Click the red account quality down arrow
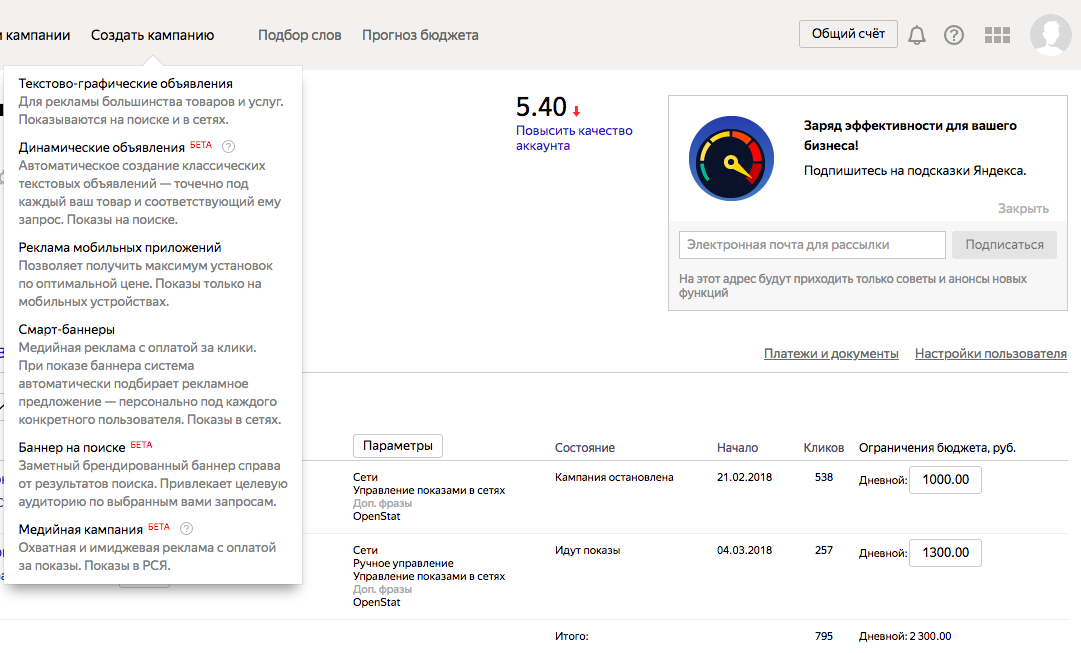This screenshot has height=653, width=1081. 576,111
